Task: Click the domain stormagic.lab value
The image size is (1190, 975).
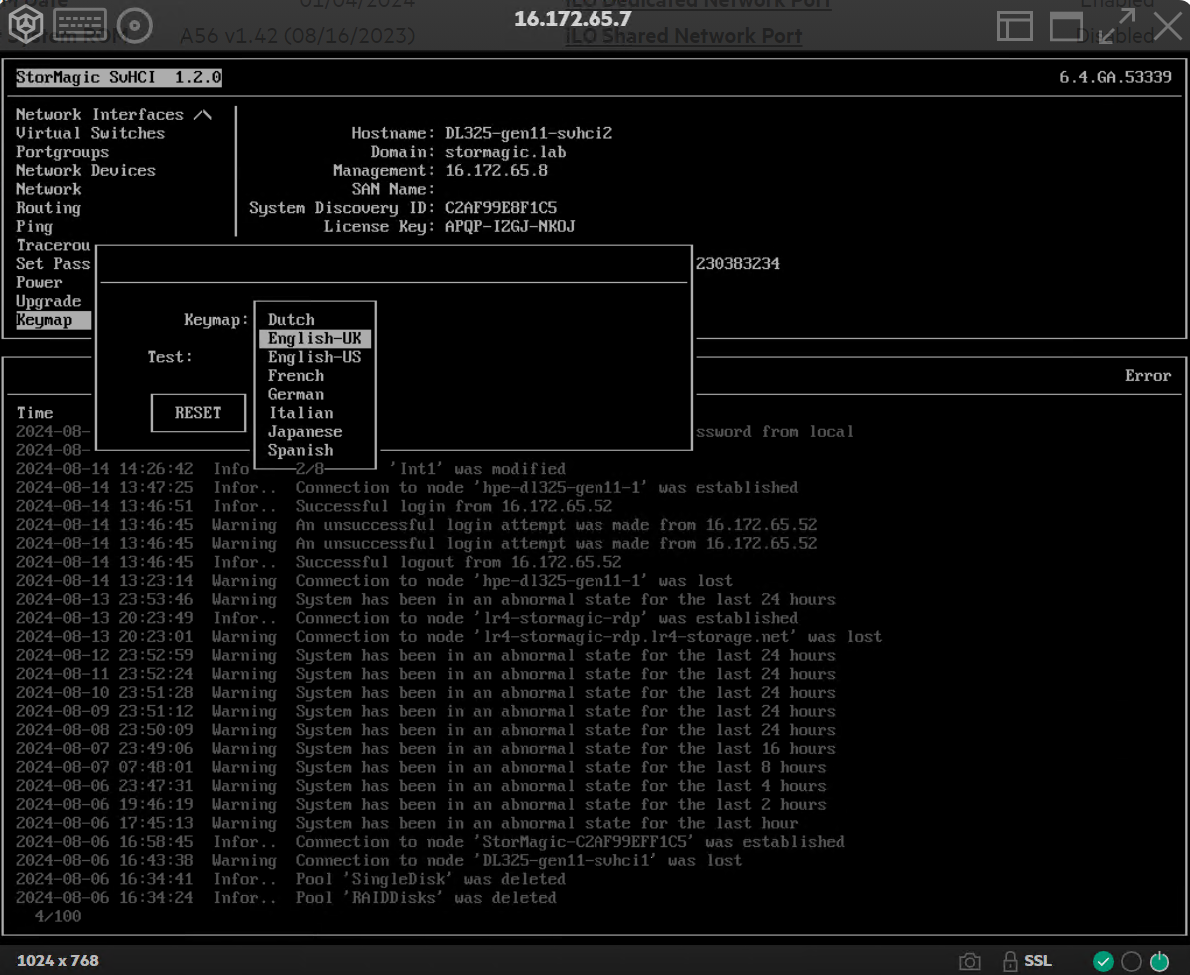Action: (505, 152)
